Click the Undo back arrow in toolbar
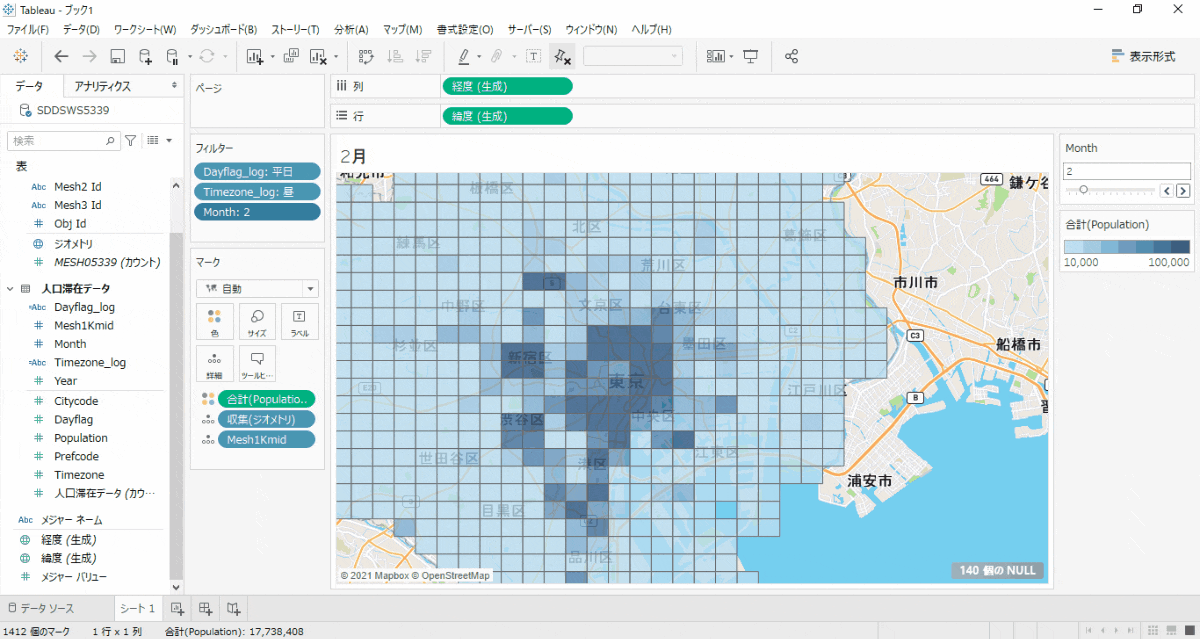This screenshot has width=1200, height=639. 62,56
